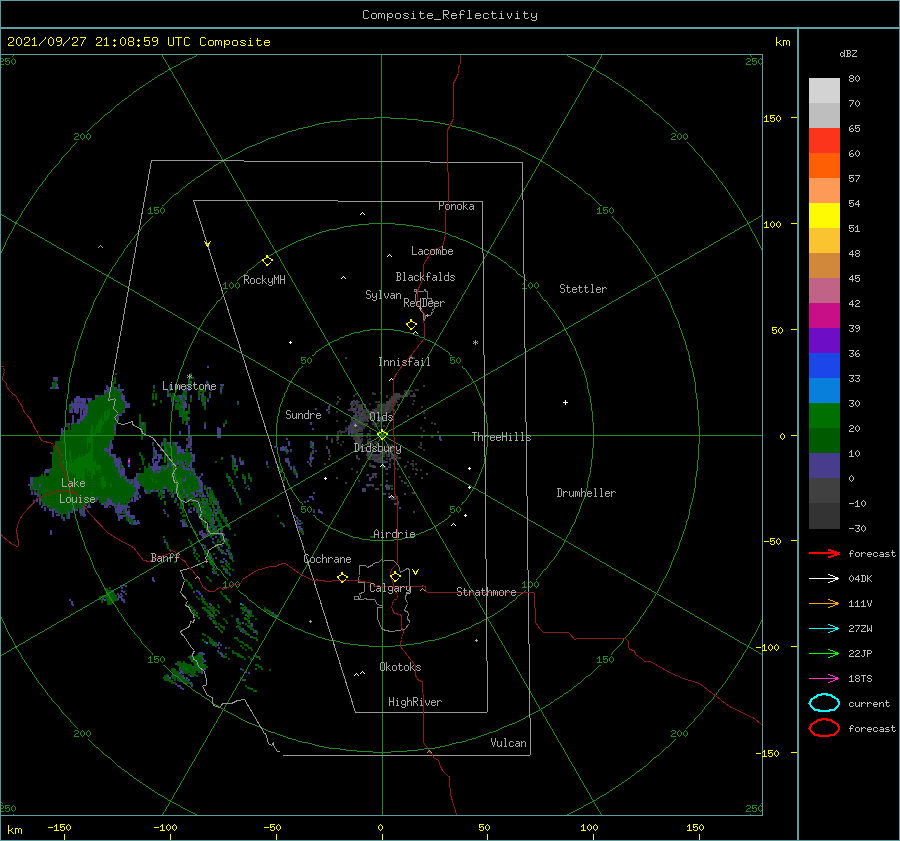Screen dimensions: 900x841
Task: Click the ThreeHills label
Action: click(x=501, y=437)
